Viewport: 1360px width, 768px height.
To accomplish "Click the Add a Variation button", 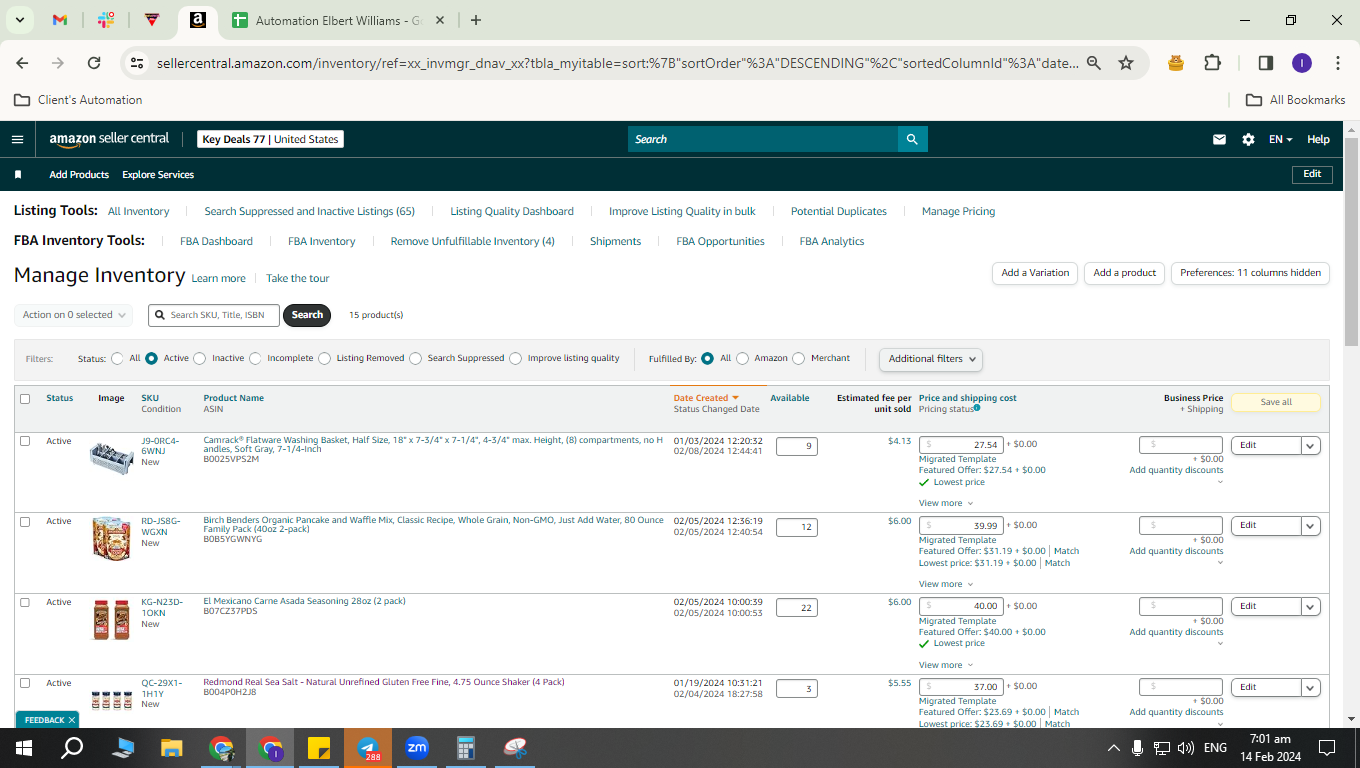I will 1035,273.
